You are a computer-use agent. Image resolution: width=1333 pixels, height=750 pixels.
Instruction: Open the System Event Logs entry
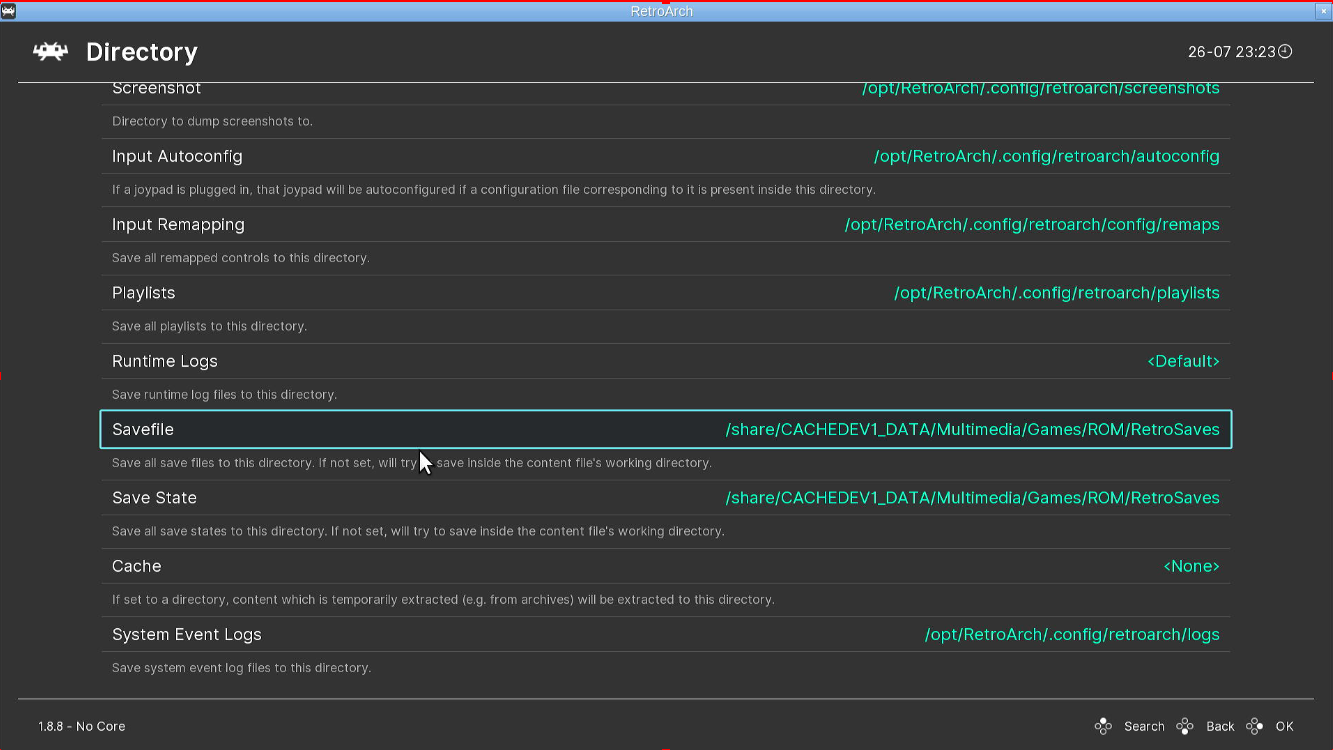(666, 634)
